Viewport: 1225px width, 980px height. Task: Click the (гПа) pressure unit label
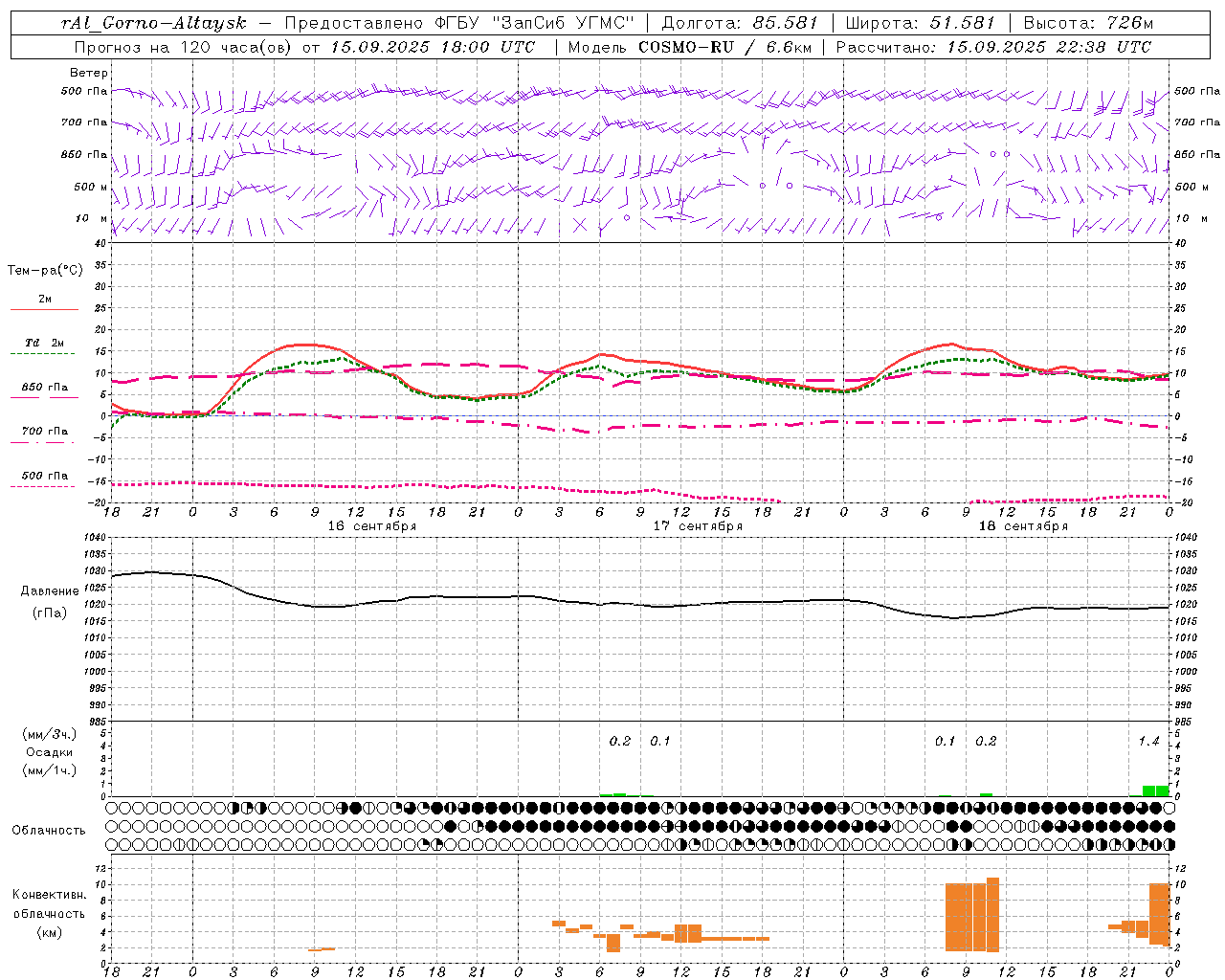pyautogui.click(x=50, y=612)
